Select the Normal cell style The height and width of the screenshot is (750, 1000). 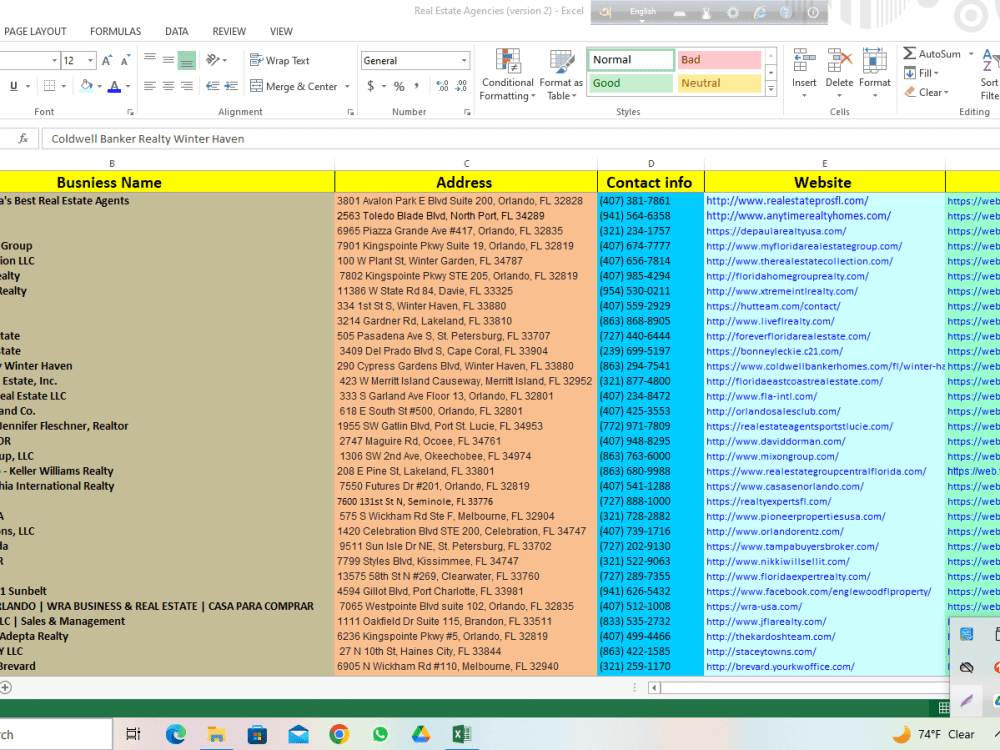point(630,60)
